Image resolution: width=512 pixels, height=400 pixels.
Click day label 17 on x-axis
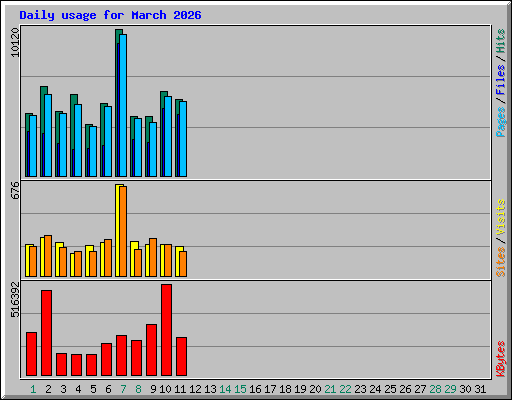coord(270,389)
